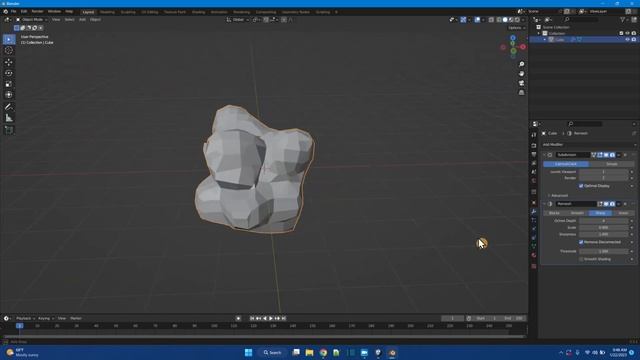Open the Keying dropdown in timeline
Viewport: 640px width, 360px height.
pyautogui.click(x=45, y=318)
